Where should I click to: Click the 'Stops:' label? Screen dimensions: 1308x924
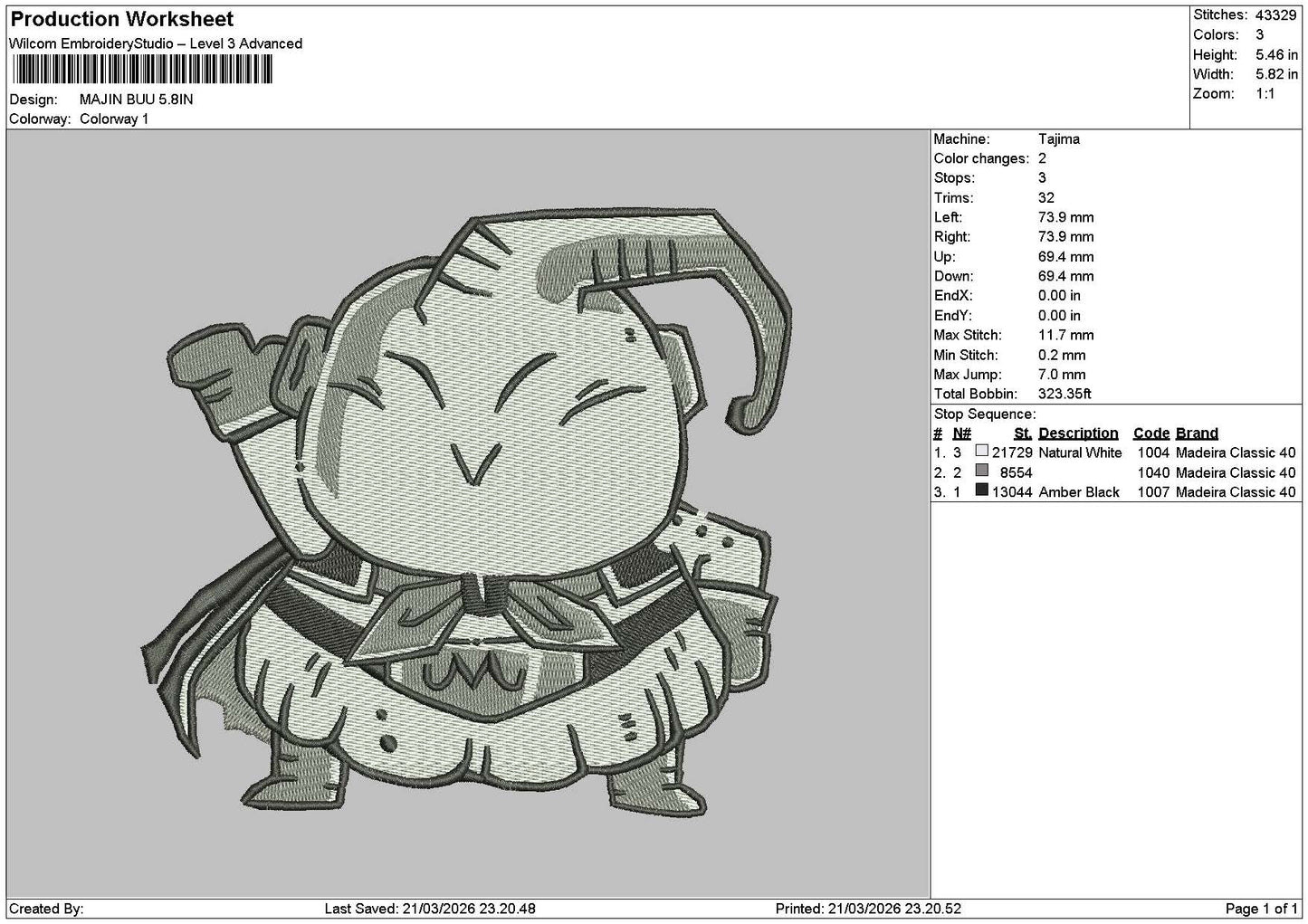pyautogui.click(x=954, y=178)
